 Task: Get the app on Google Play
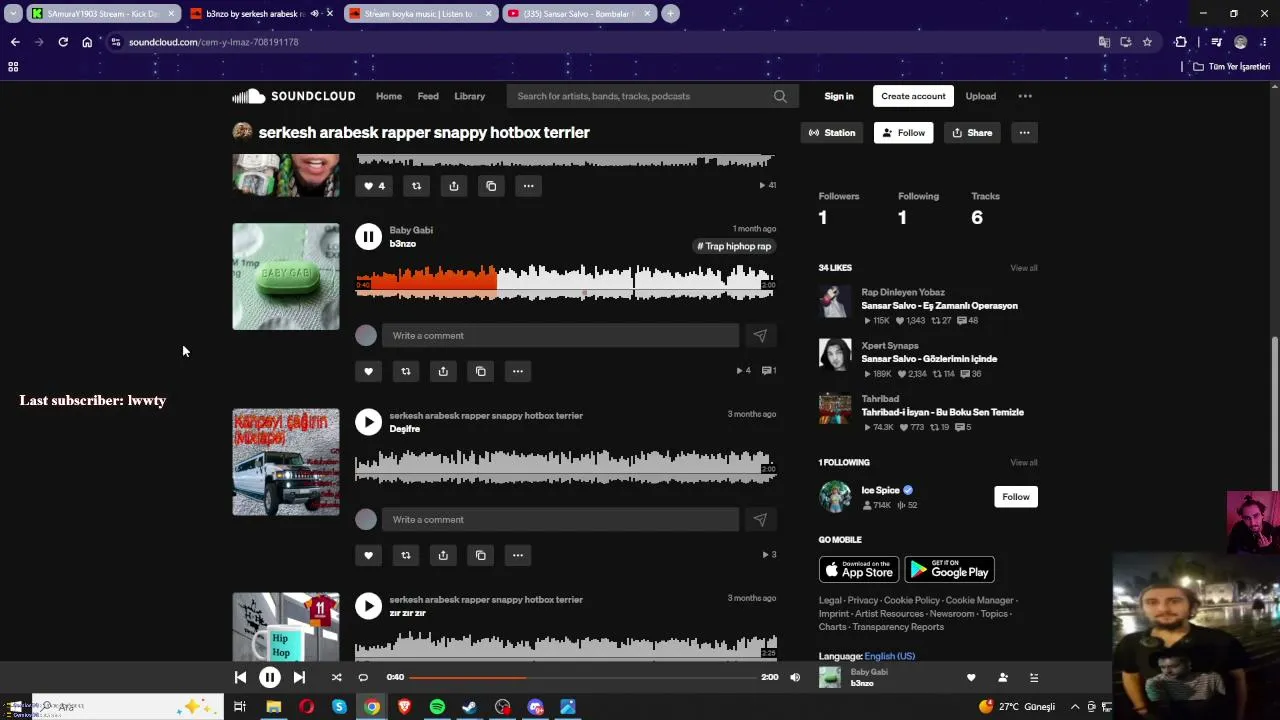950,570
